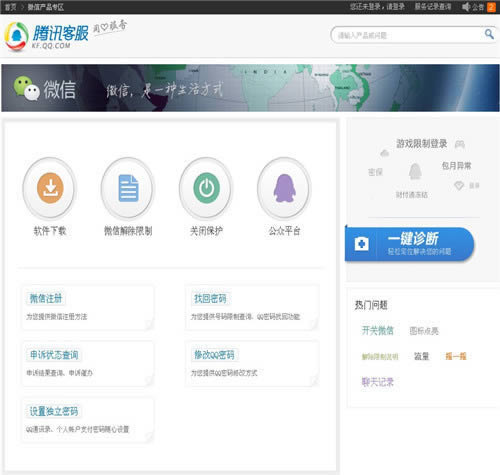Open the 修改QQ密码 card
The height and width of the screenshot is (475, 500).
(x=252, y=363)
